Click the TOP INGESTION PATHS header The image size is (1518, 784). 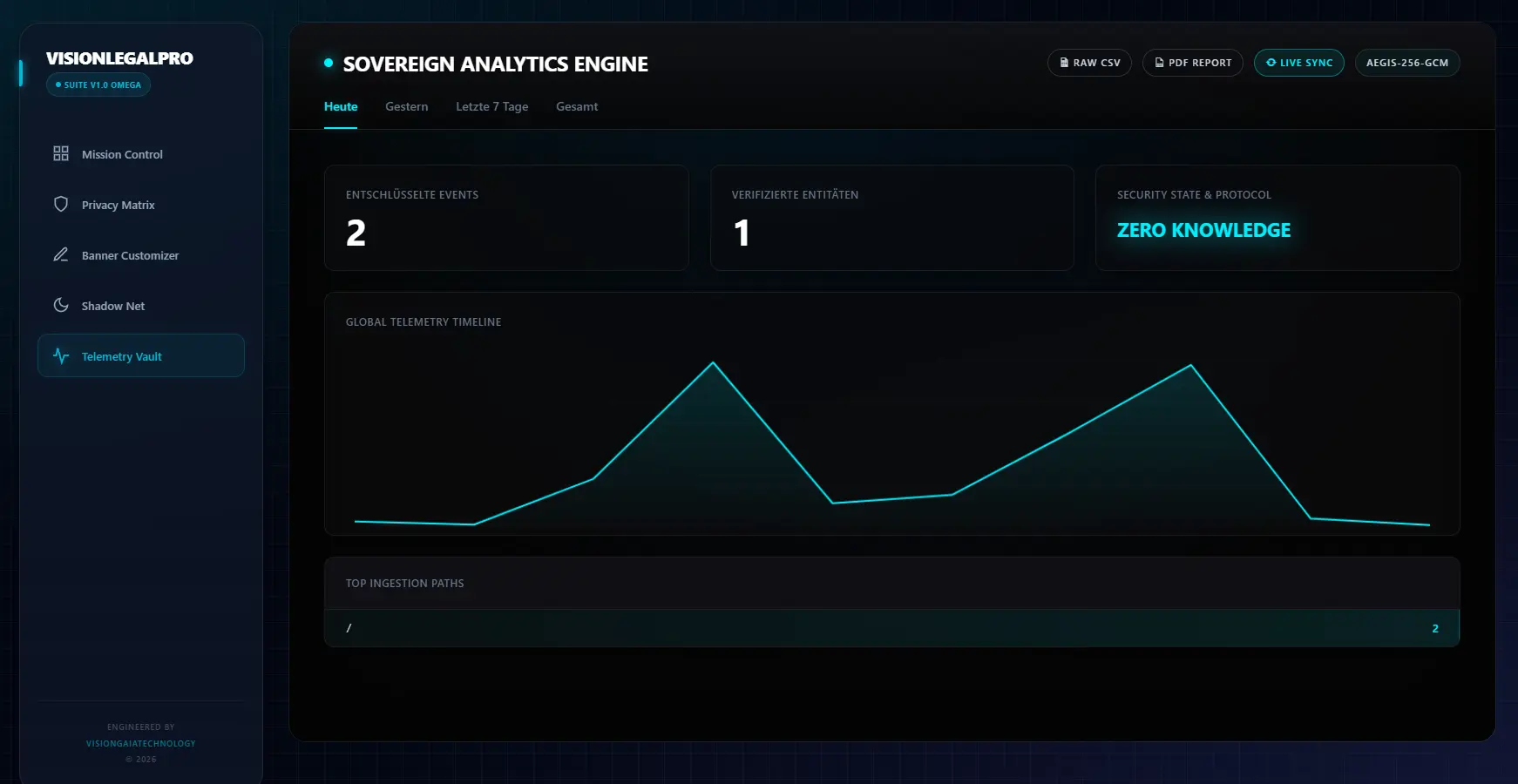[404, 584]
